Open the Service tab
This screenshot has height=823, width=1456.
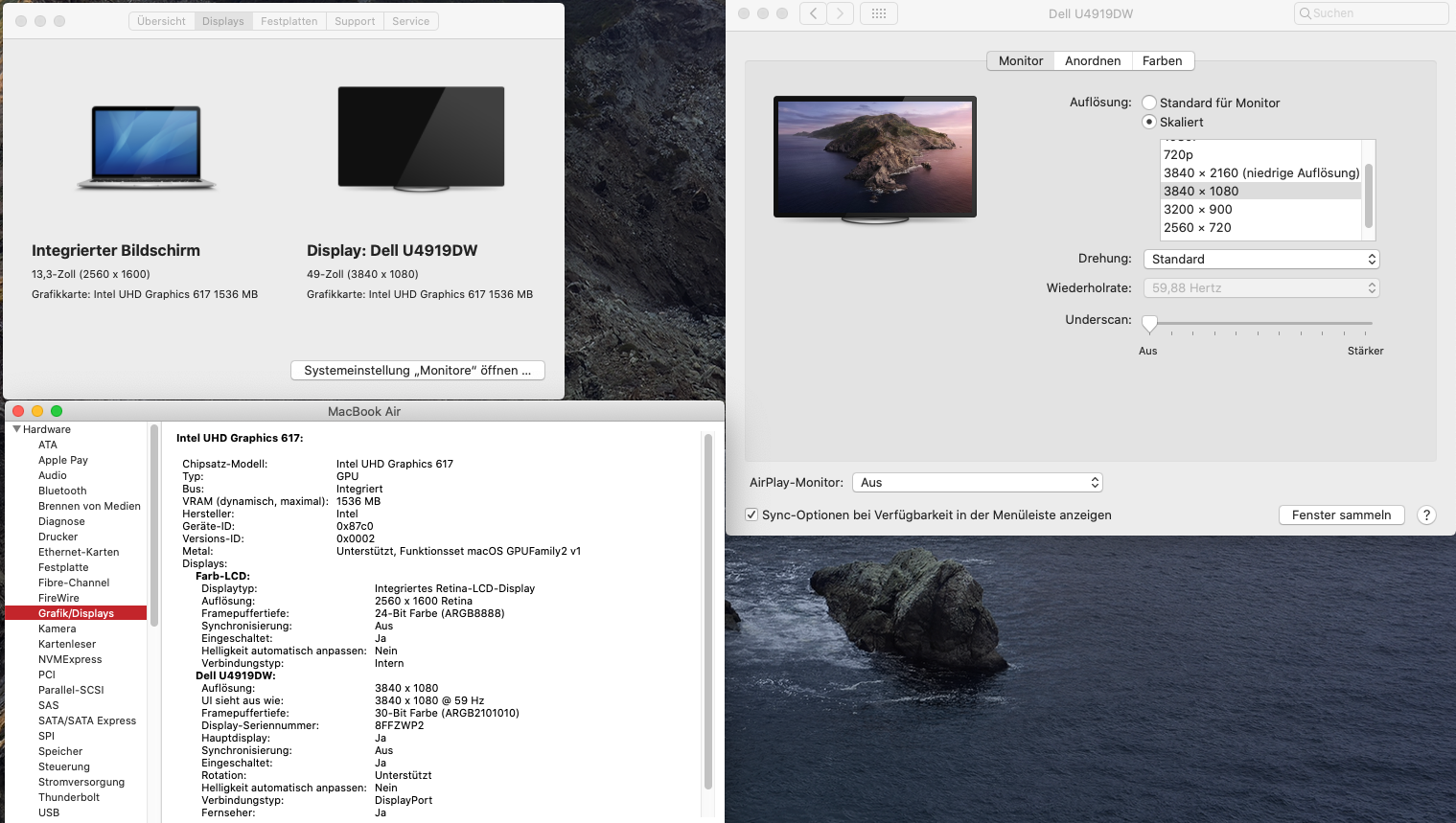[411, 21]
